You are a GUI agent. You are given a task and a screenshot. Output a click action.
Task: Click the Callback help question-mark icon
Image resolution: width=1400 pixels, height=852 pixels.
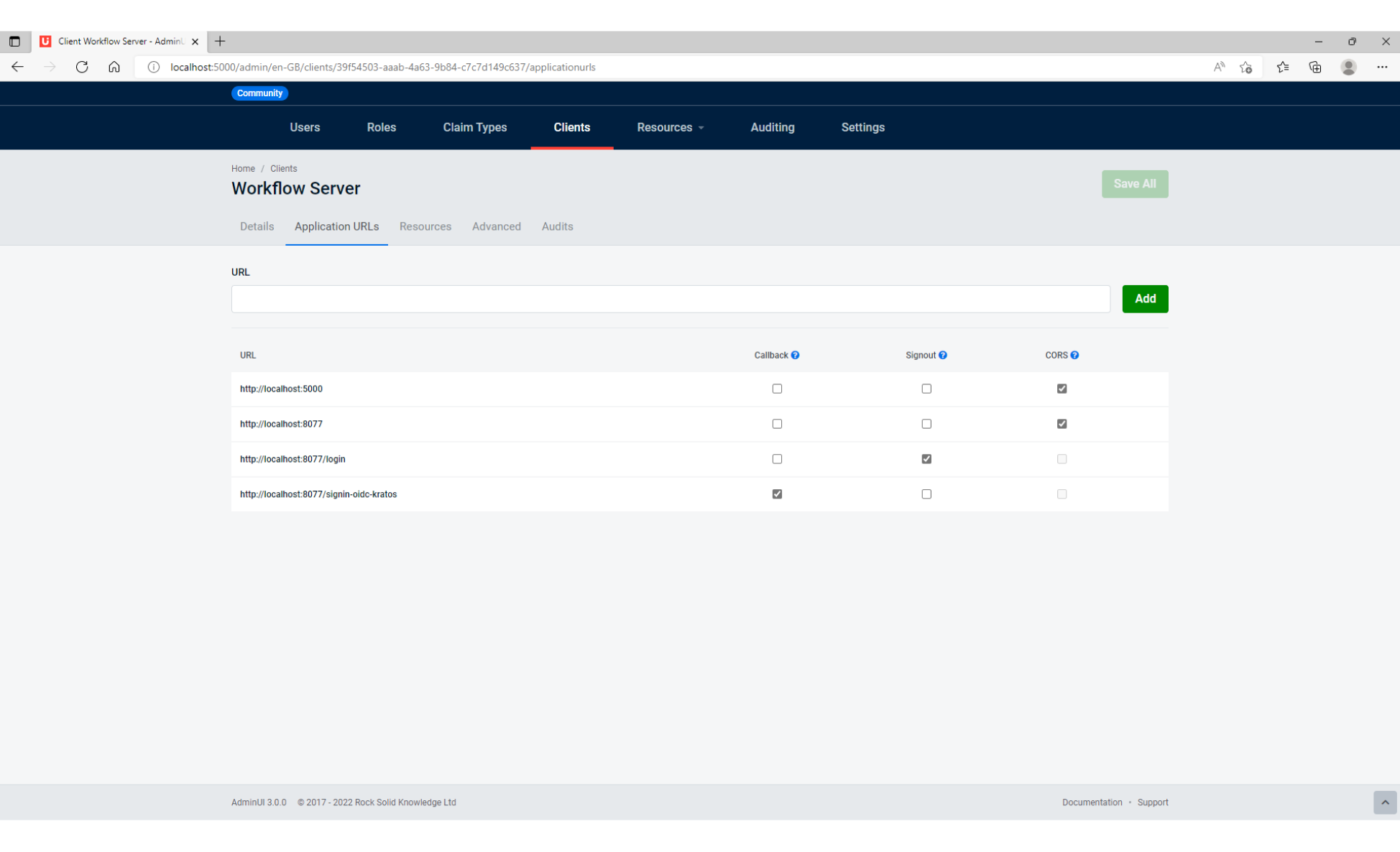[x=795, y=355]
